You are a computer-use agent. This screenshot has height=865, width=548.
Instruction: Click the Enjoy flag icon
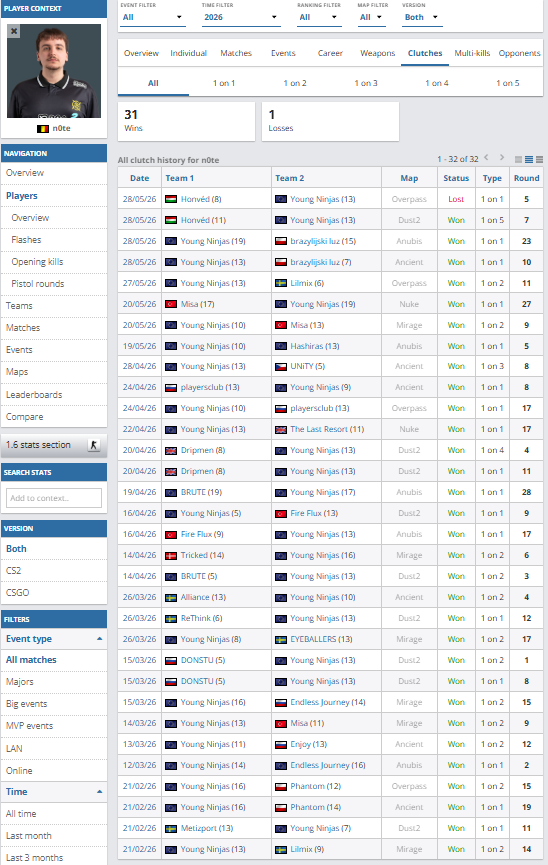281,744
